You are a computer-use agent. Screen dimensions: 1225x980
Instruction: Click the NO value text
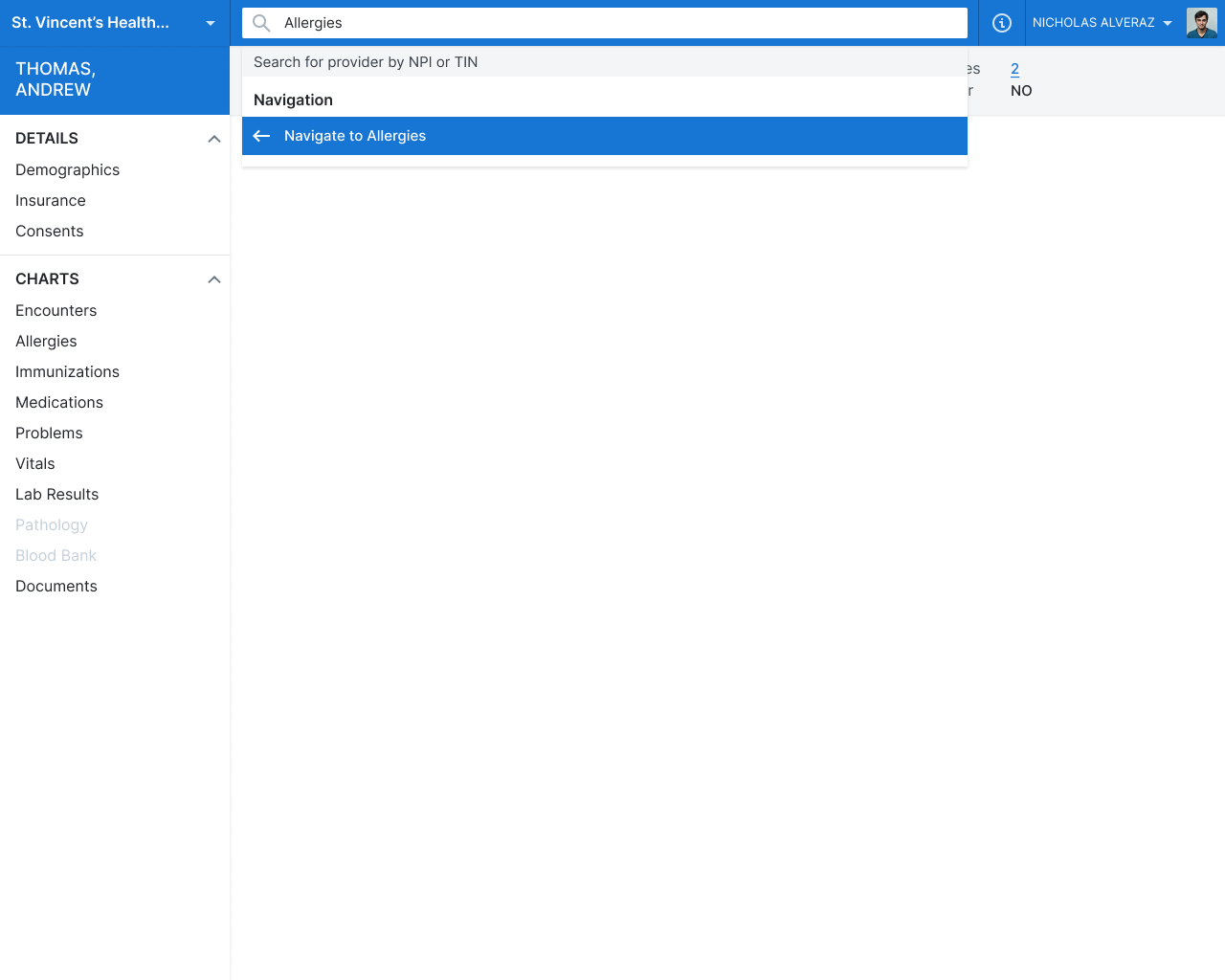[1021, 91]
